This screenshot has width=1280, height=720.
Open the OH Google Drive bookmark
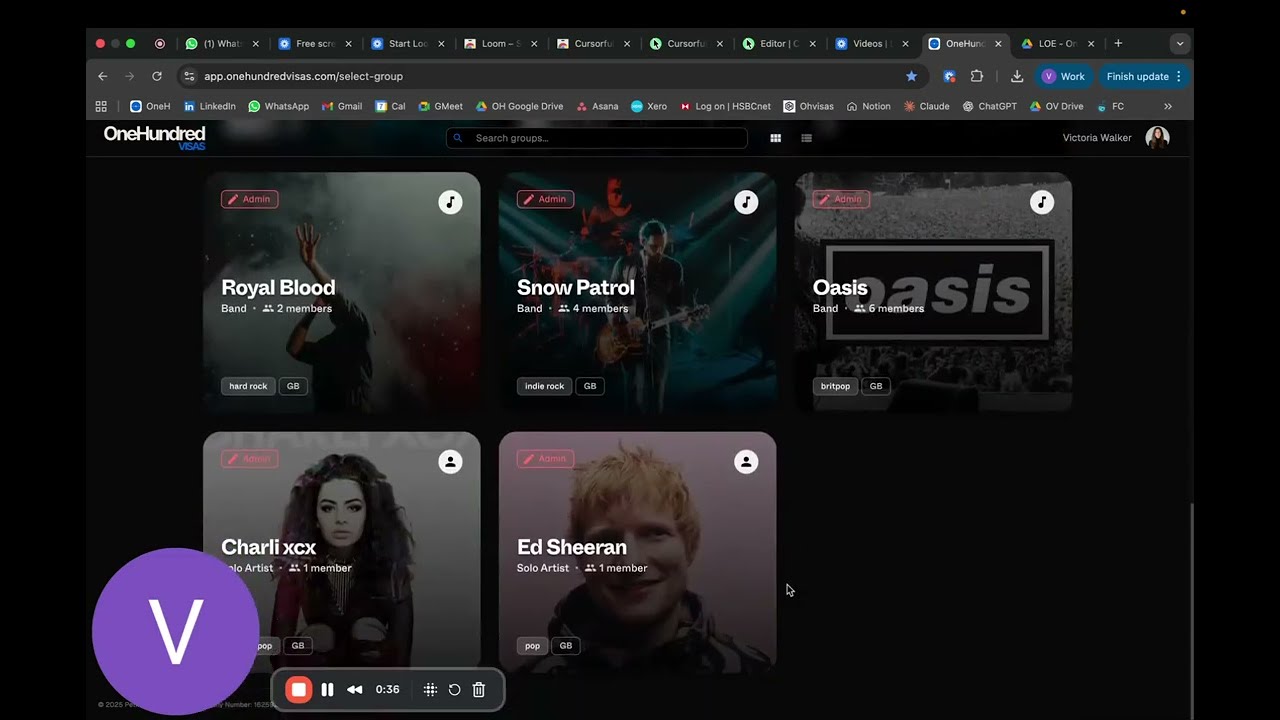click(x=520, y=106)
